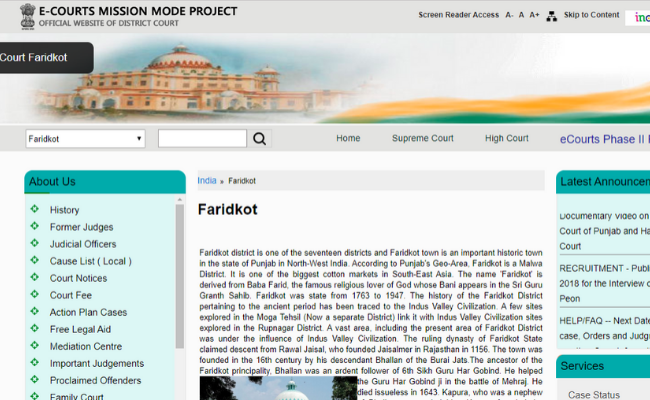Decrease font size with A- icon
Viewport: 650px width, 400px height.
509,16
